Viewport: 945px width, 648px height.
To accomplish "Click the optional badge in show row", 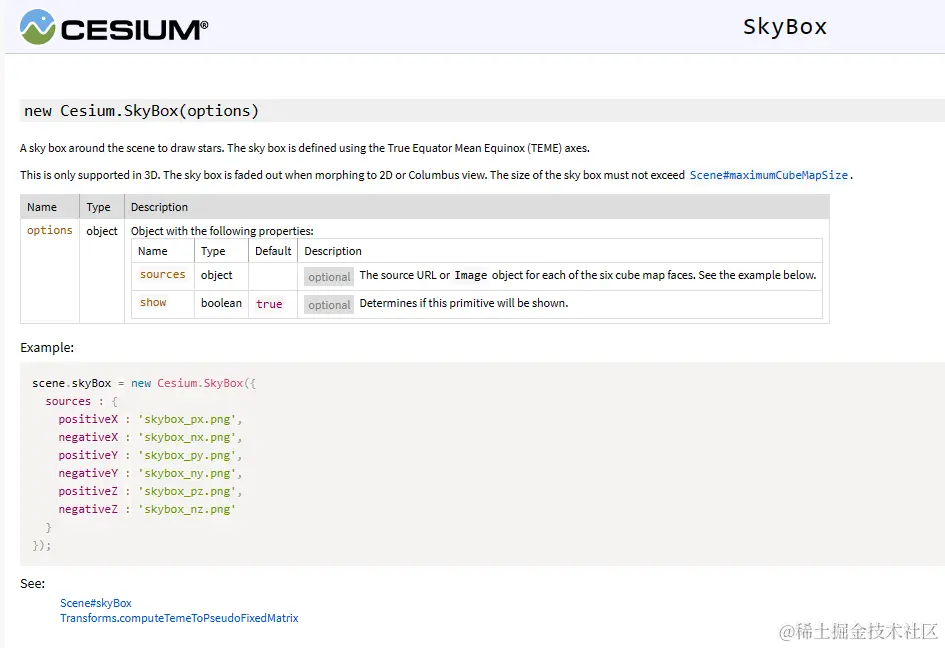I will pyautogui.click(x=329, y=305).
